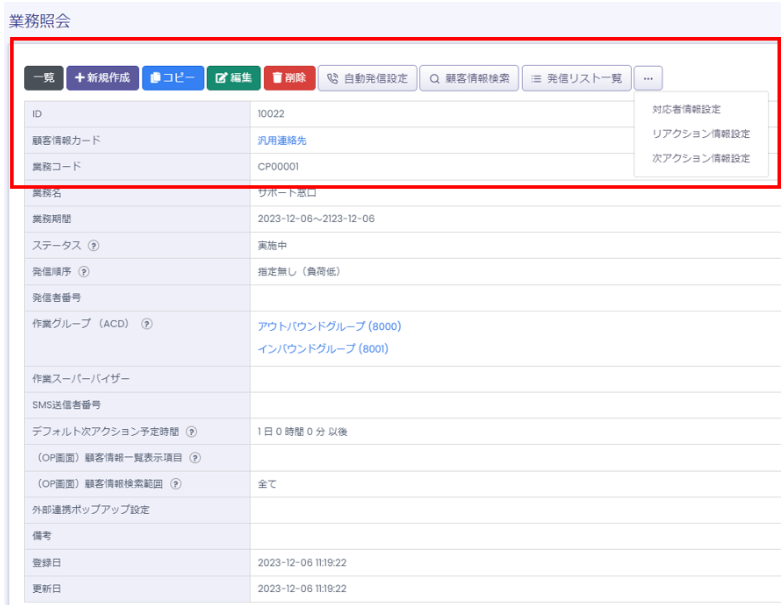
Task: Open the 発信リスト一覧 call list
Action: (x=576, y=78)
